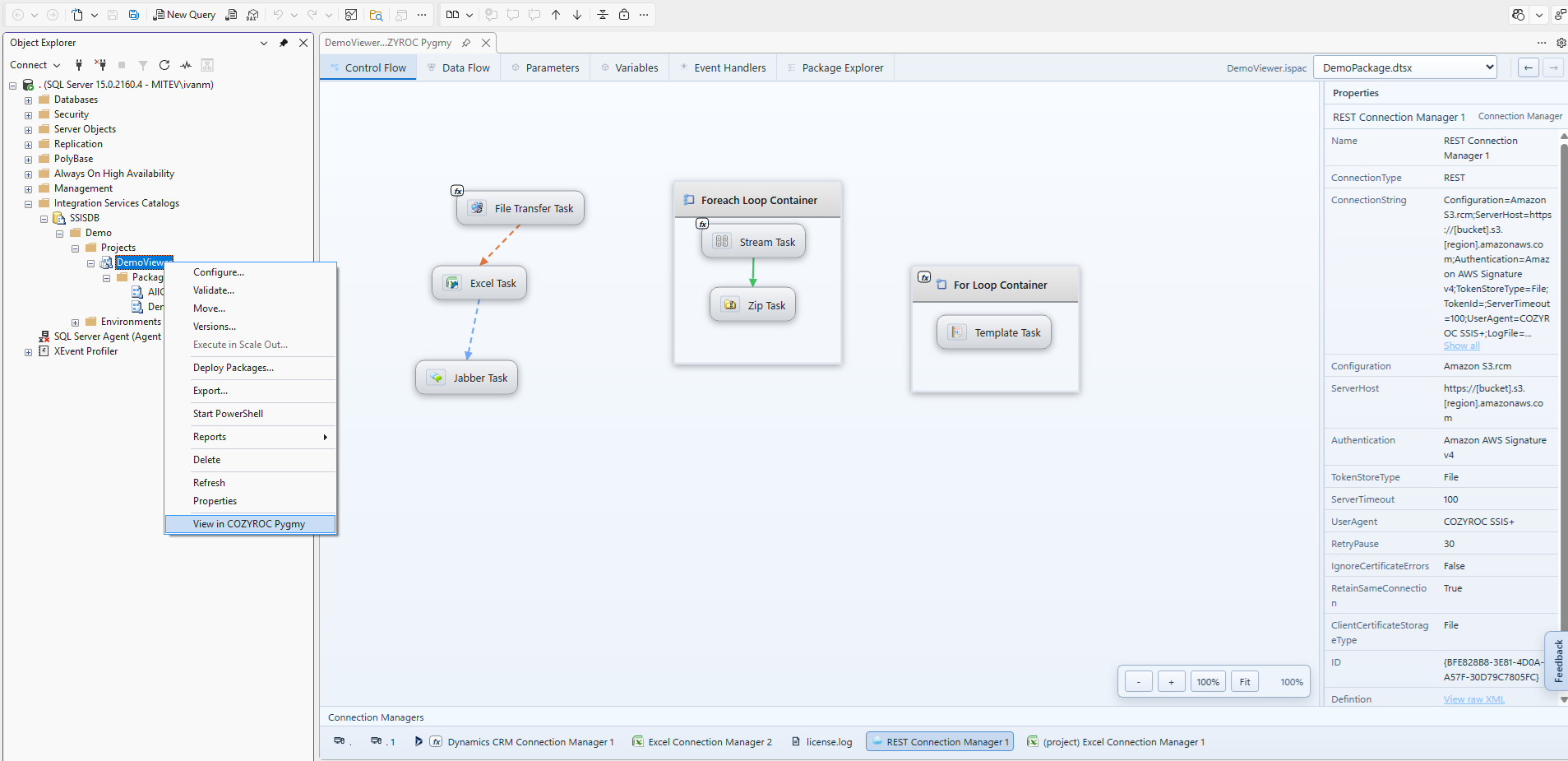Image resolution: width=1568 pixels, height=761 pixels.
Task: Zoom in with the plus button
Action: click(x=1172, y=681)
